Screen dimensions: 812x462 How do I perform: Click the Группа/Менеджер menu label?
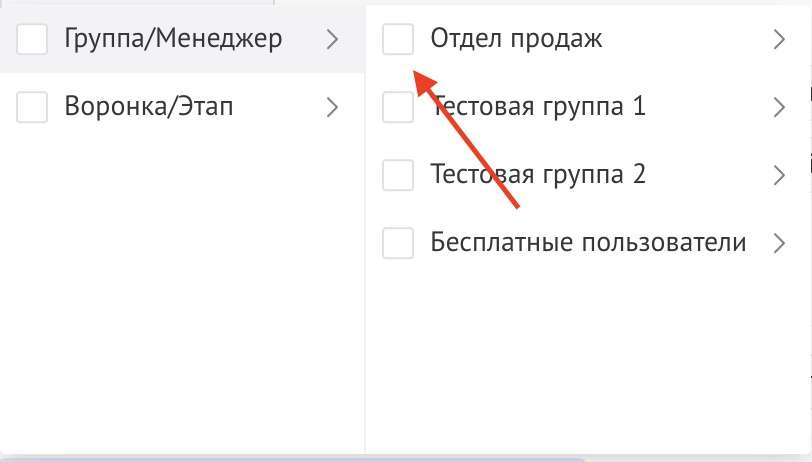[173, 39]
